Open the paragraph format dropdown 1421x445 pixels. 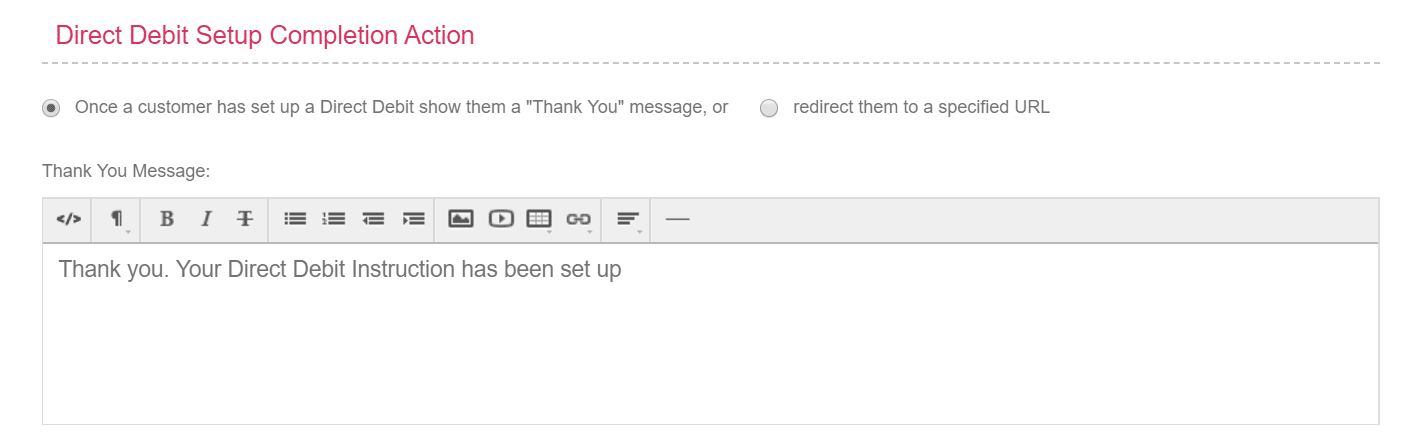pos(118,219)
